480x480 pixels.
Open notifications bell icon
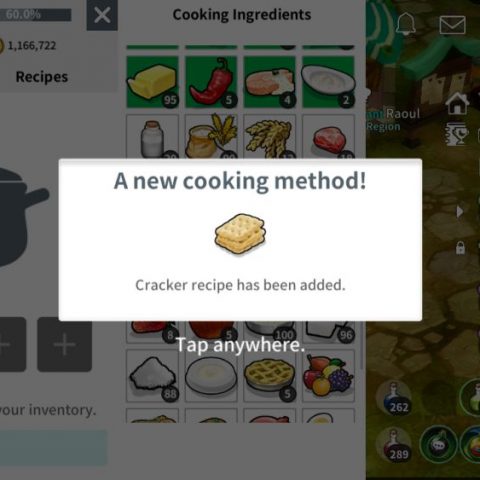[406, 24]
